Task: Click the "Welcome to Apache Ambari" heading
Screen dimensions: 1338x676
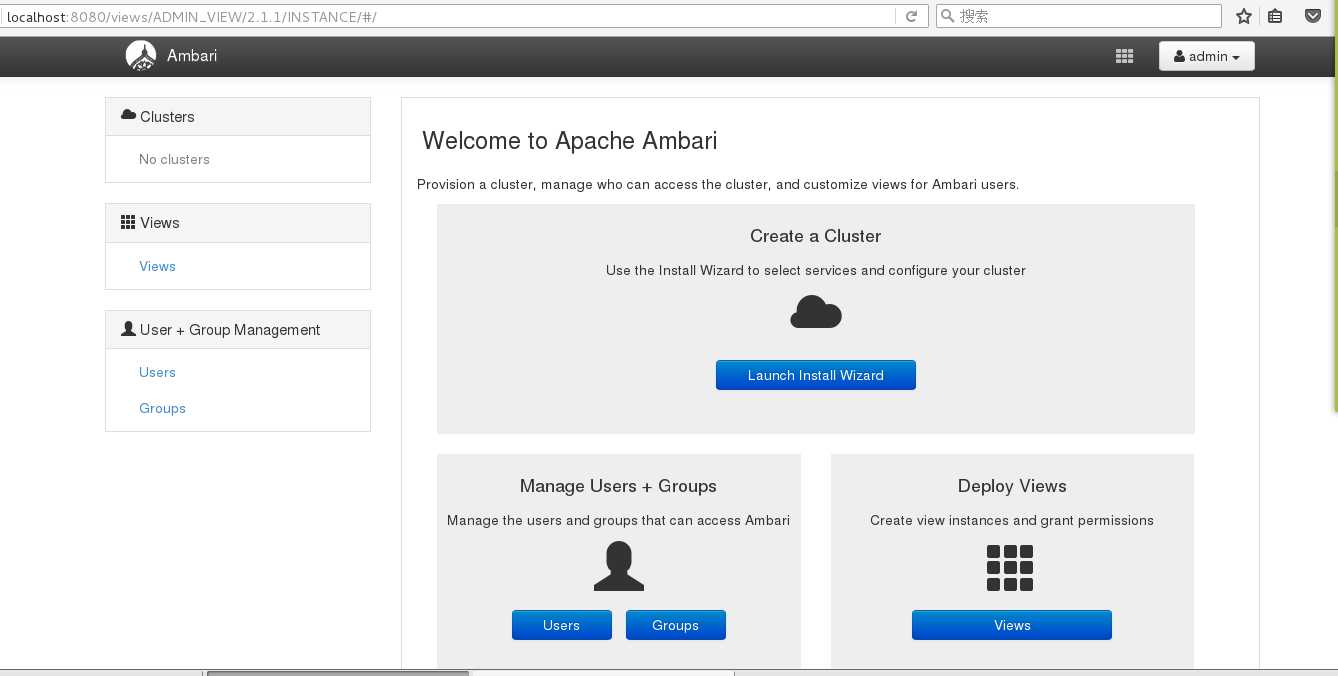Action: [x=569, y=141]
